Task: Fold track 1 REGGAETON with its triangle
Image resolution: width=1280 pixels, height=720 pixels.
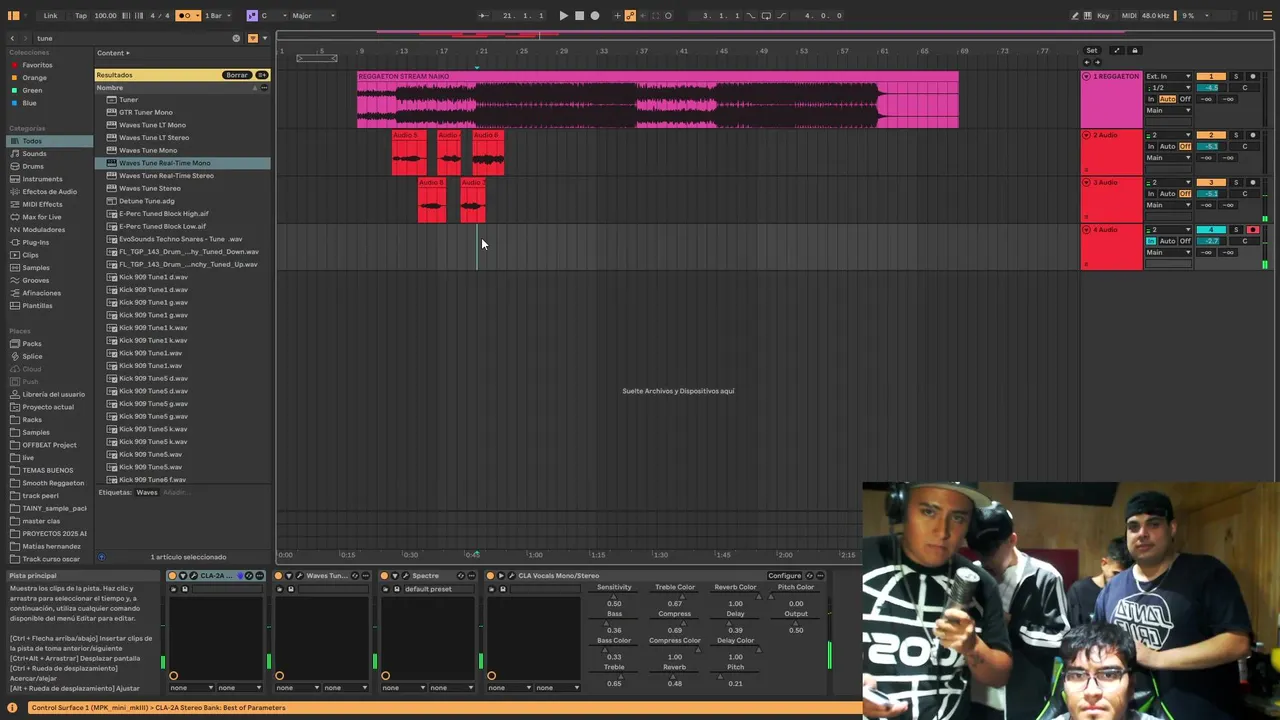Action: click(x=1086, y=76)
